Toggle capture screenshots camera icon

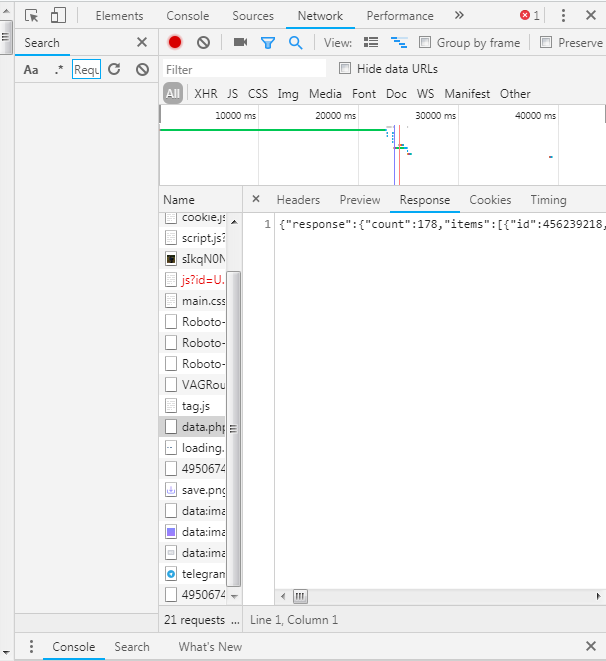[x=240, y=42]
